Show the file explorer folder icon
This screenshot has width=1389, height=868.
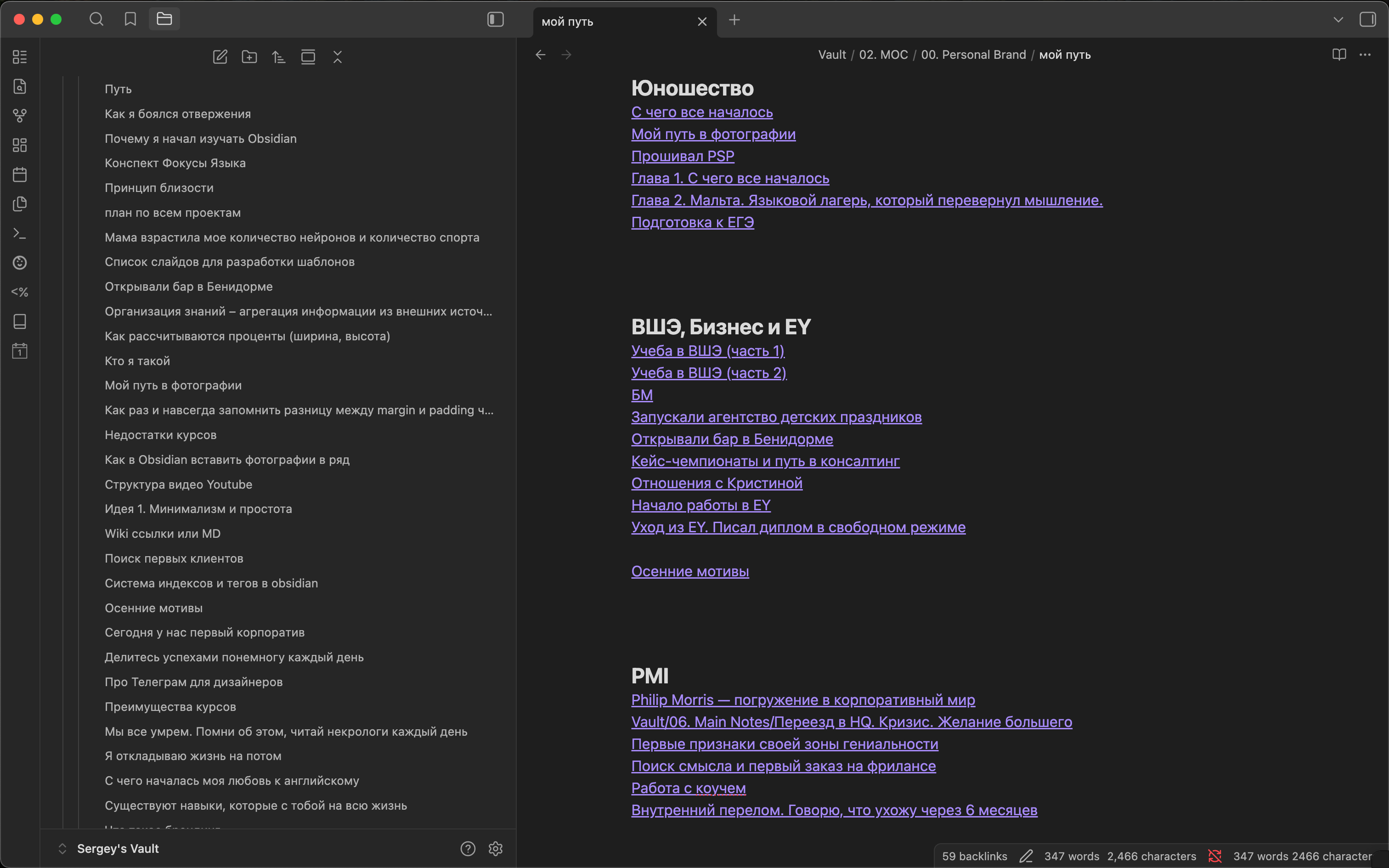pos(164,19)
